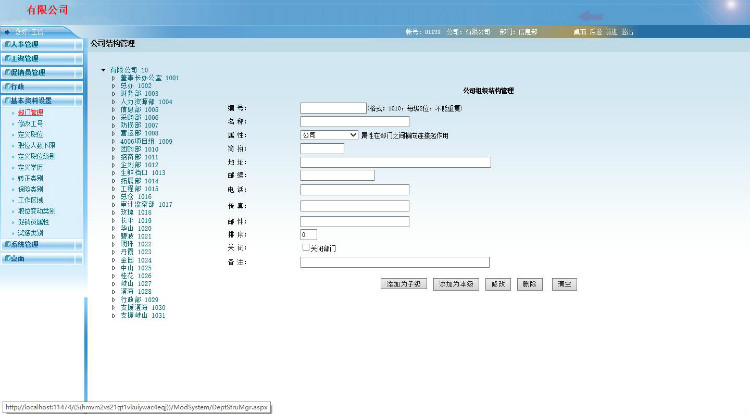Focus the 电话 phone input field
Screen dimensions: 750x414
click(x=355, y=190)
